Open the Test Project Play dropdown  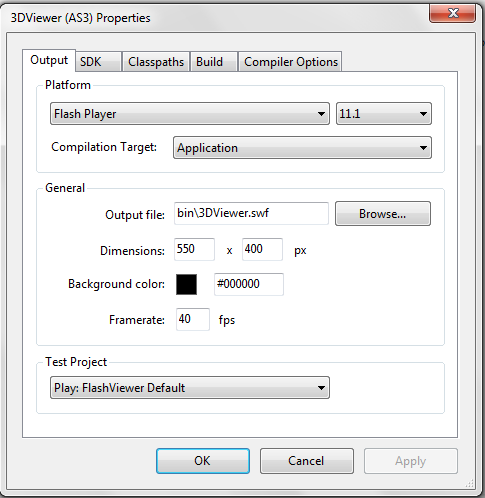coord(190,388)
